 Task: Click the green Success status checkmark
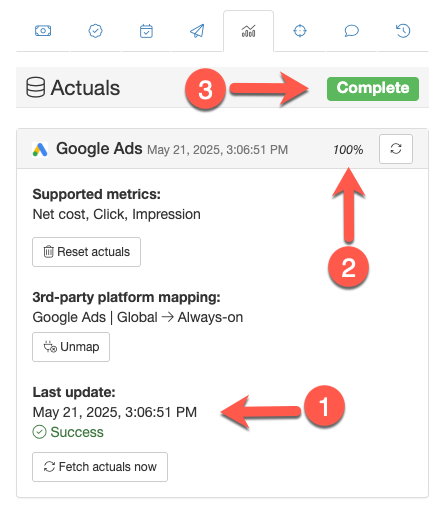coord(39,432)
